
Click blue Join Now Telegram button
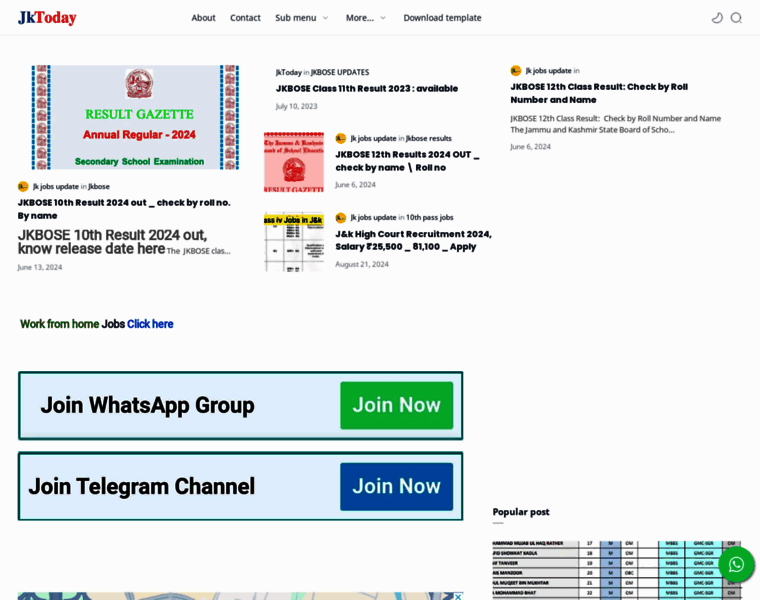pos(396,486)
